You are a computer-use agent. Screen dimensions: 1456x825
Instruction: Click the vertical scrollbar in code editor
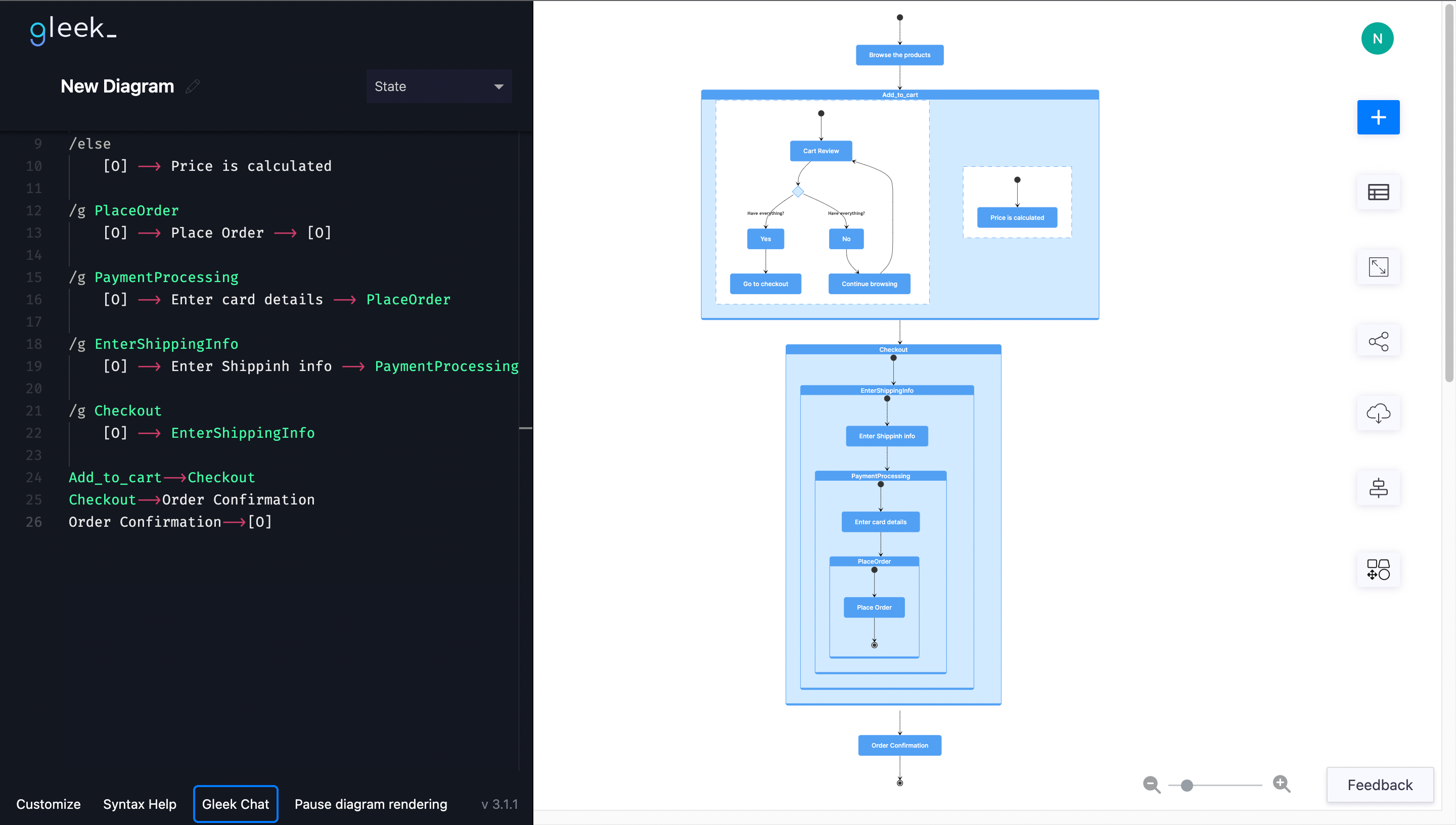click(x=525, y=430)
